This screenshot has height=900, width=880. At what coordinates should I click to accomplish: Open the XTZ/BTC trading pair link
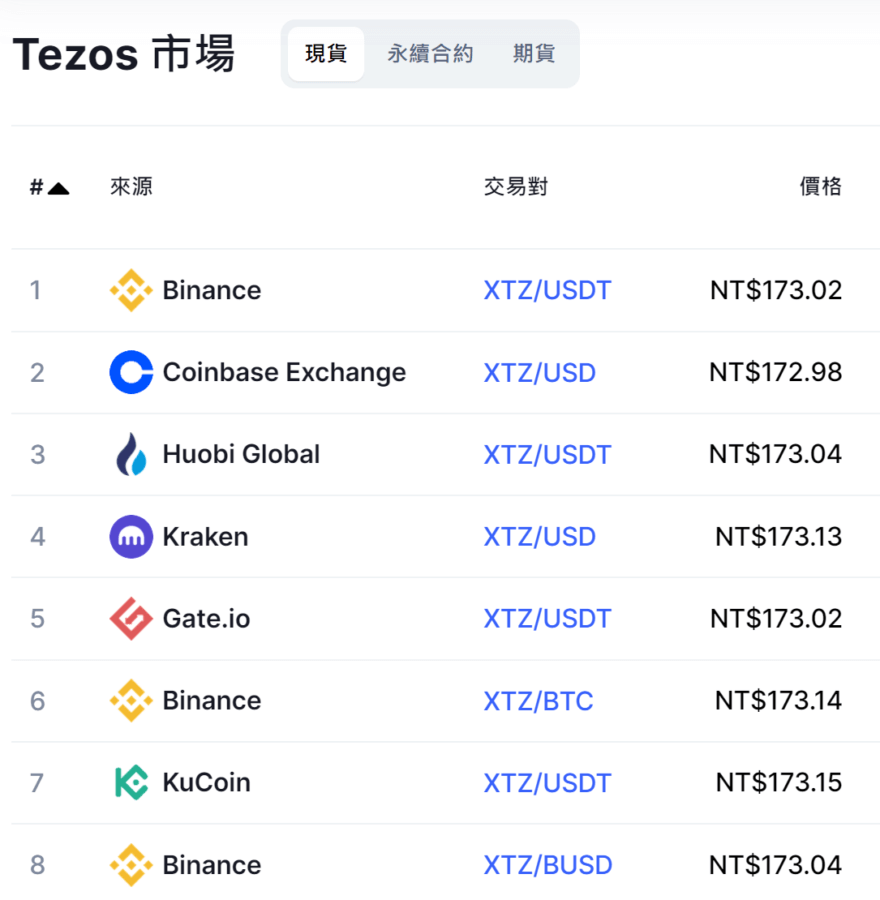[538, 701]
